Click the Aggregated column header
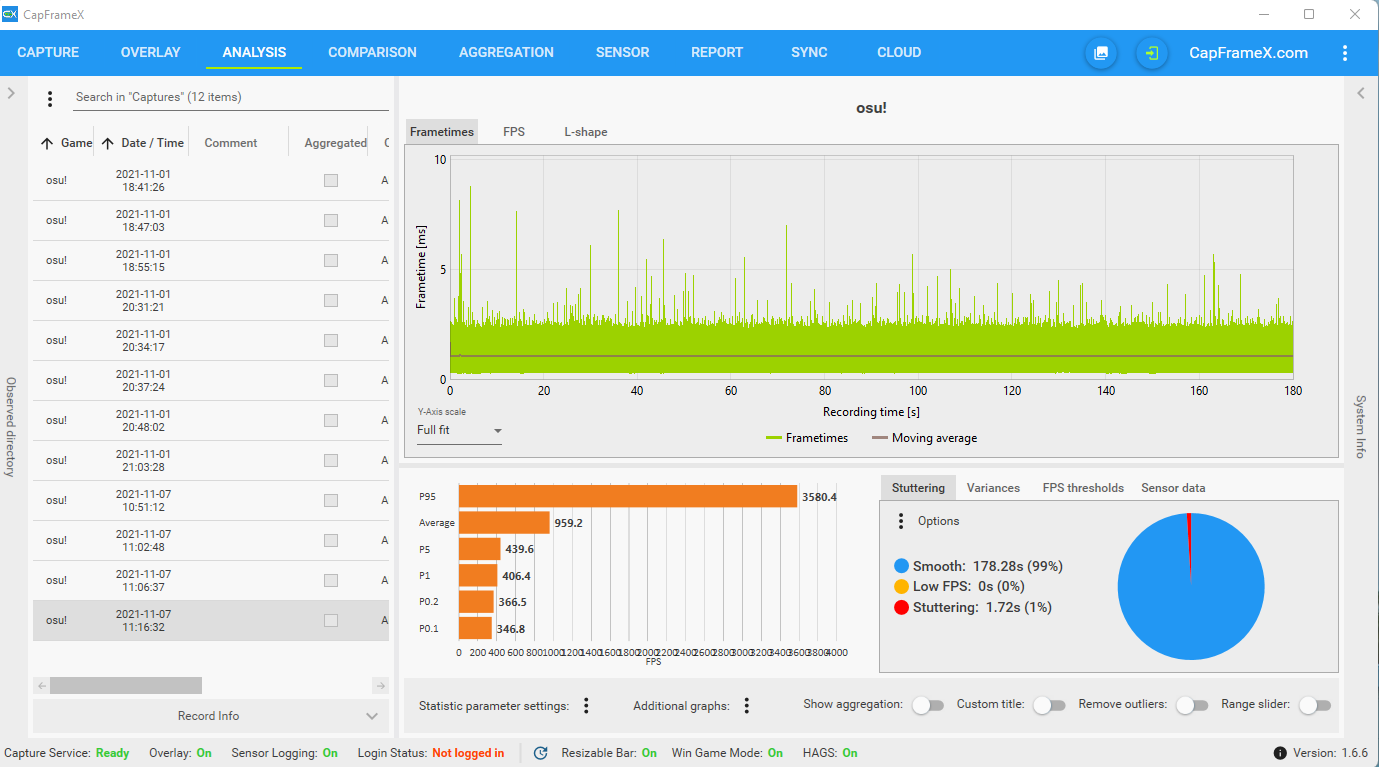Screen dimensions: 1379x767 (x=336, y=143)
